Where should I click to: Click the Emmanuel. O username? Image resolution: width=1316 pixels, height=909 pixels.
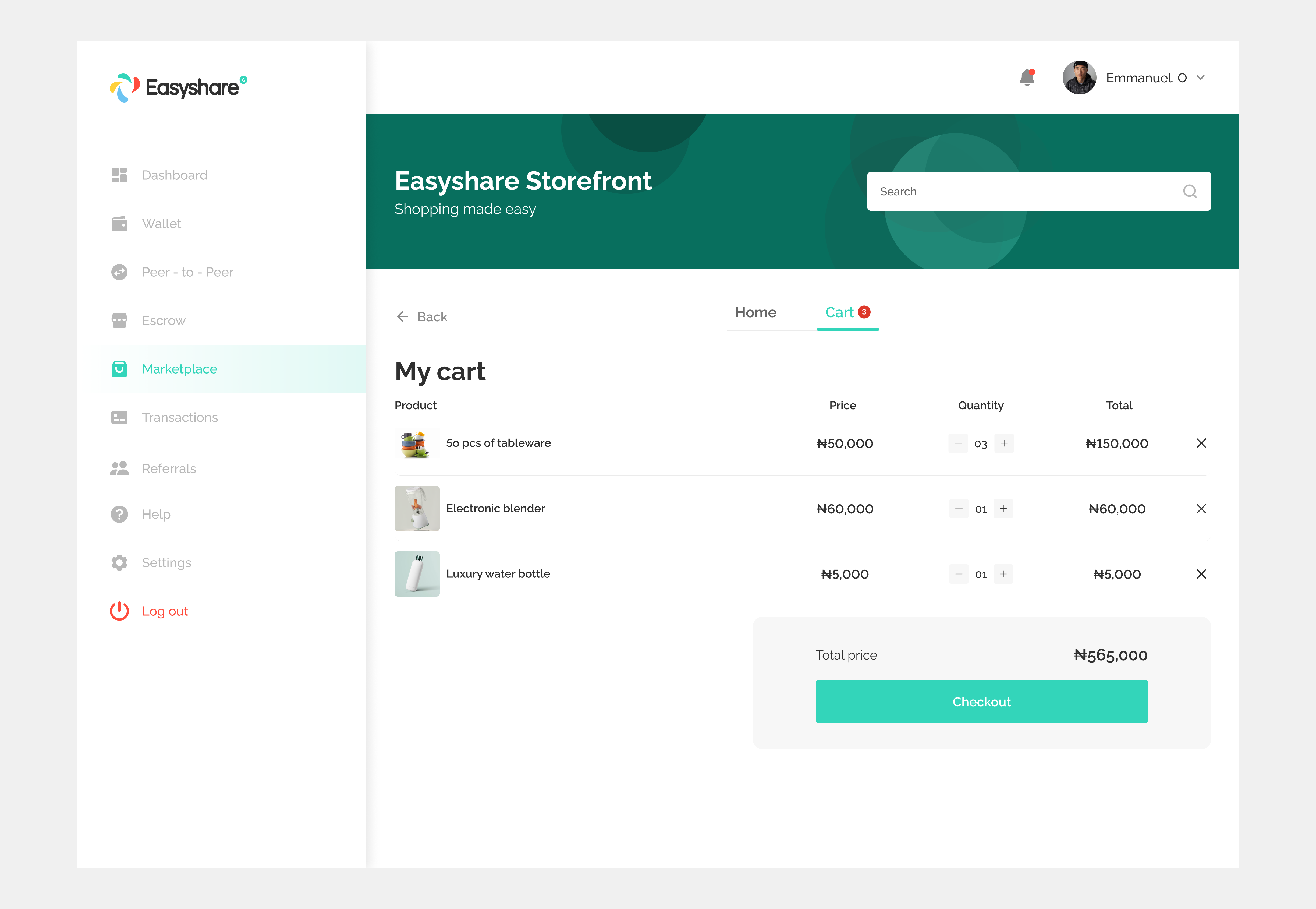point(1146,78)
